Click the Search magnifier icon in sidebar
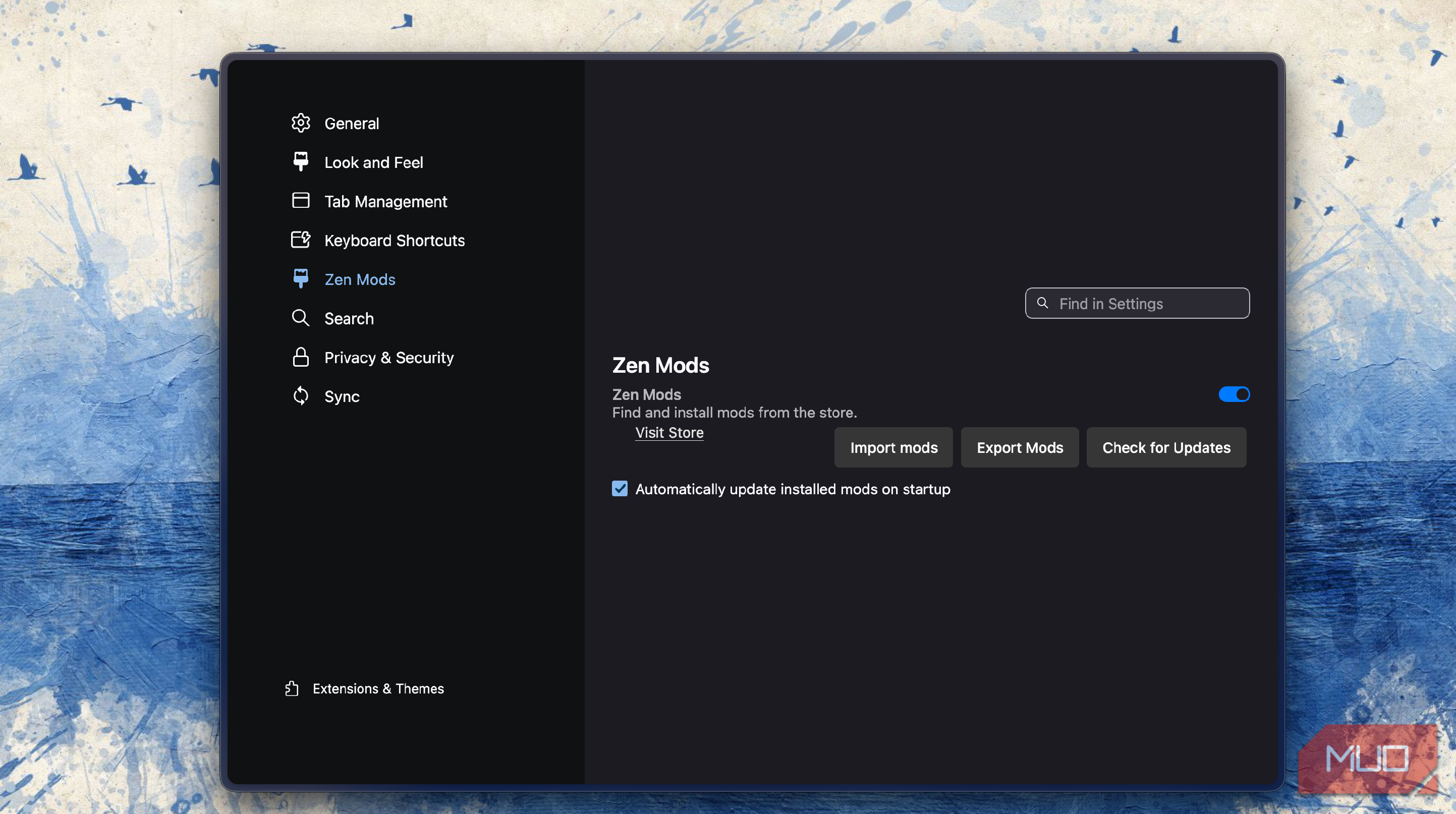 (x=301, y=318)
